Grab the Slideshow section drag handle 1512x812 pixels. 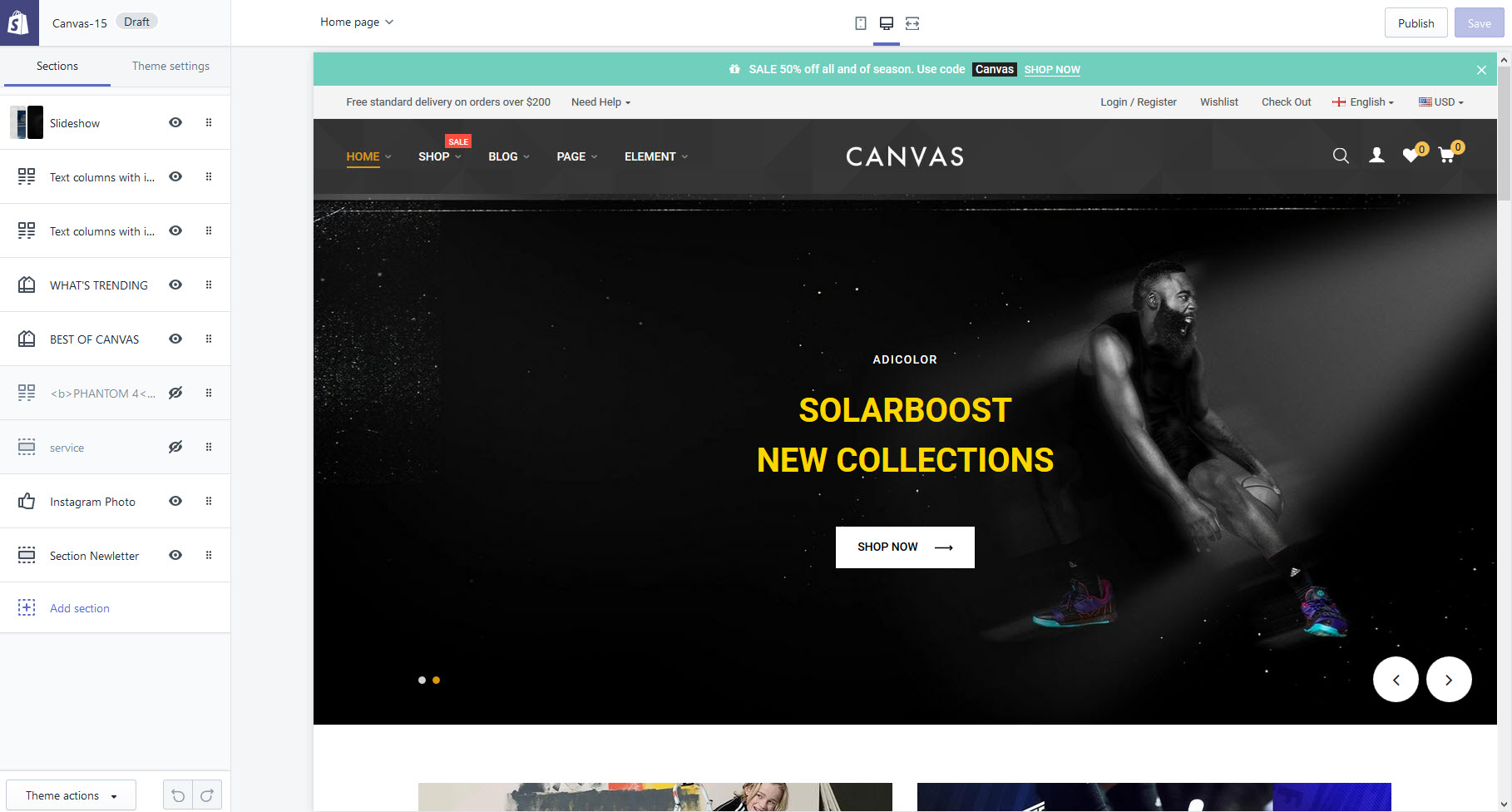pos(209,122)
